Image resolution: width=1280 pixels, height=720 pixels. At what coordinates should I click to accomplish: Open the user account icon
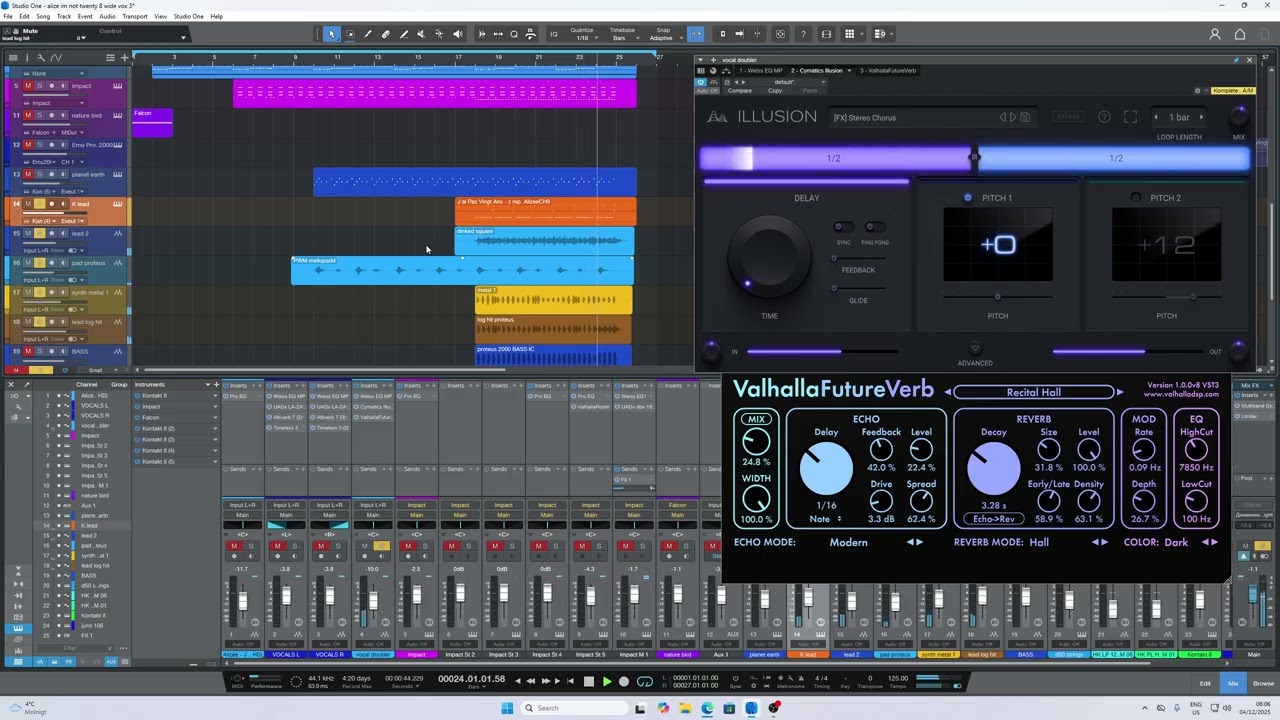tap(1215, 34)
